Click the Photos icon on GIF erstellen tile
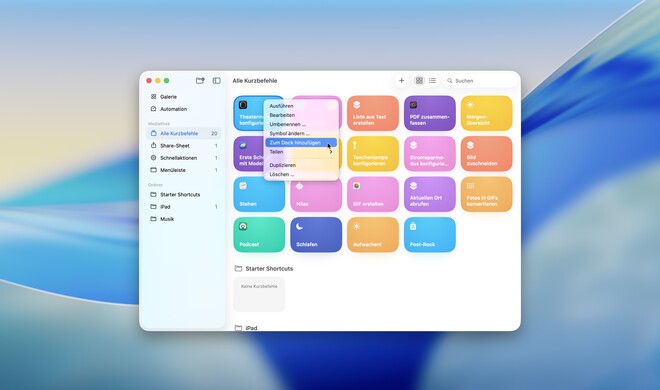 click(x=357, y=186)
